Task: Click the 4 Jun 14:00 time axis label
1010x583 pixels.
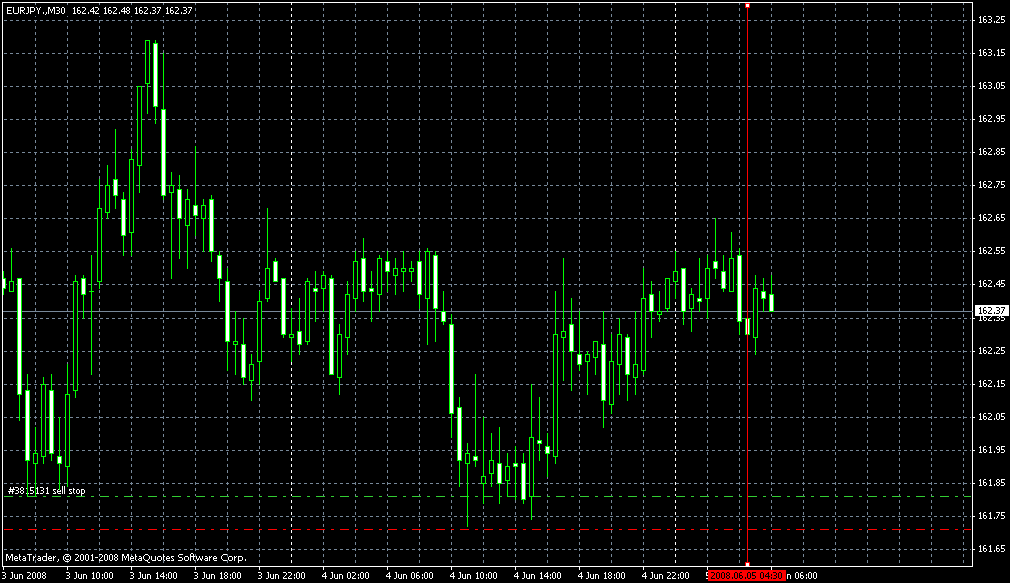Action: click(x=538, y=575)
